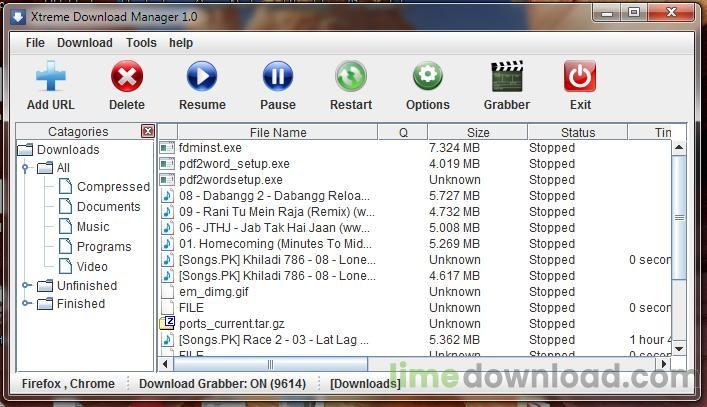Click the red Delete icon
Image resolution: width=707 pixels, height=407 pixels.
[127, 76]
